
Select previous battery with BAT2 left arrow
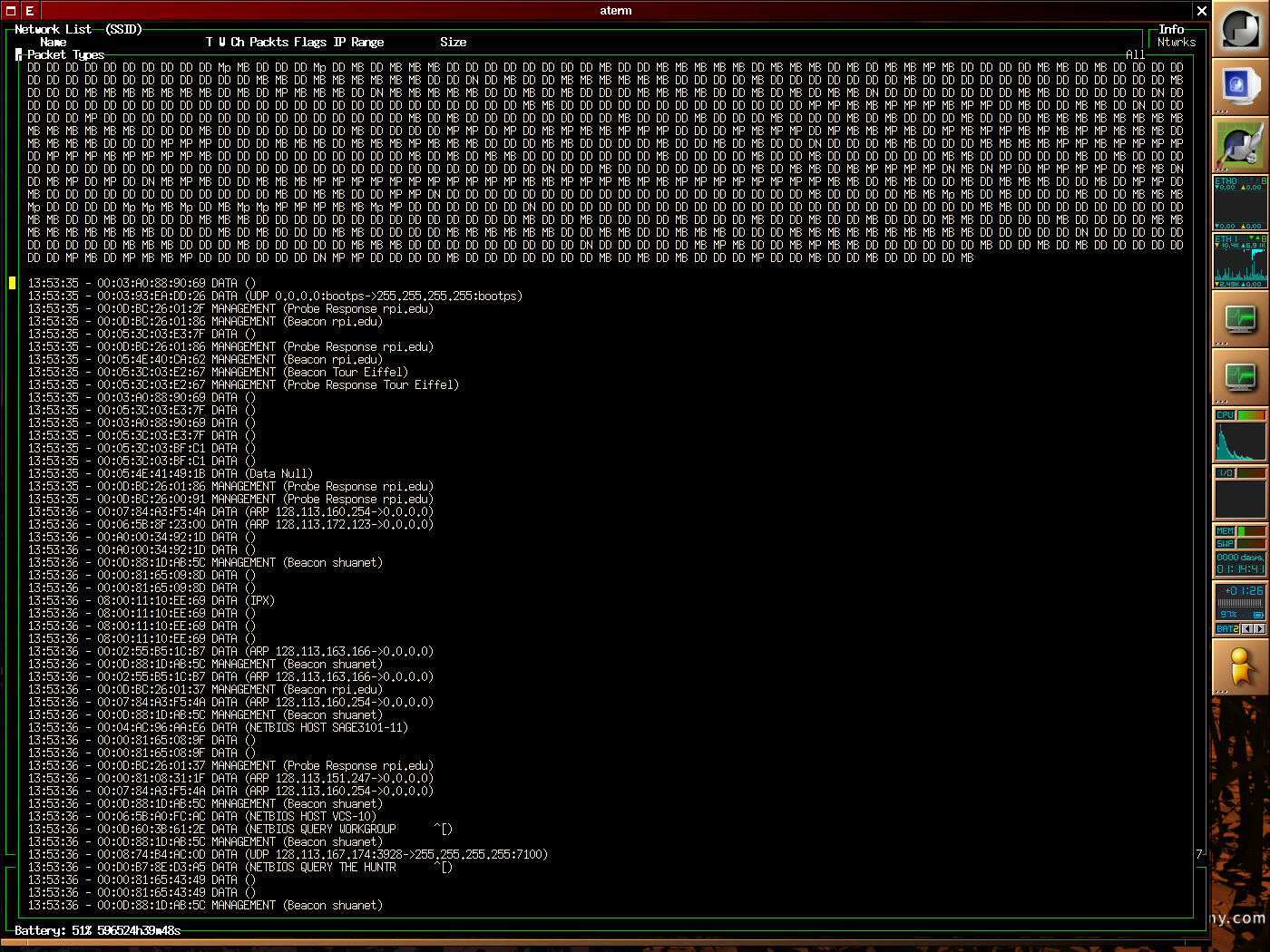(x=1246, y=628)
